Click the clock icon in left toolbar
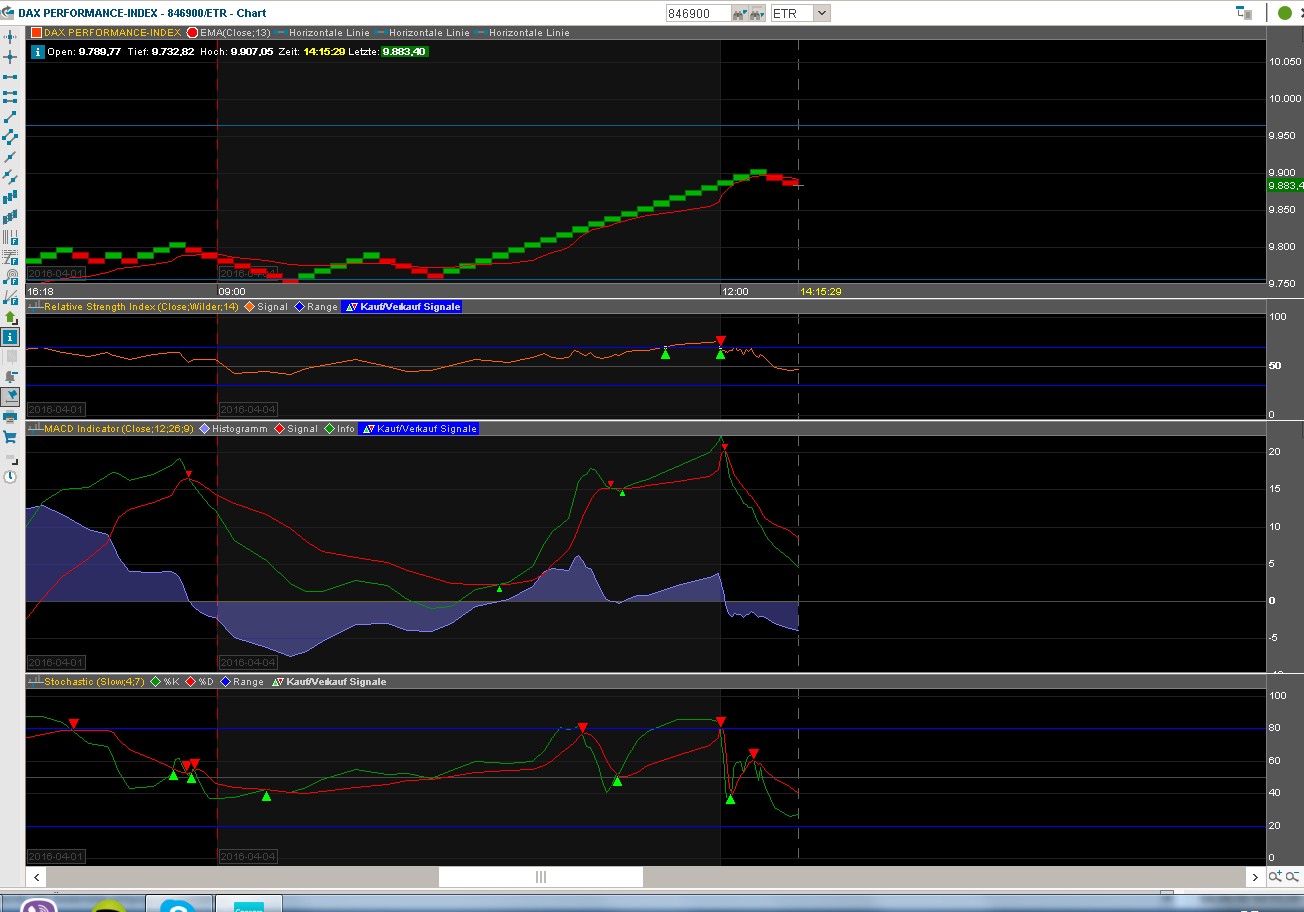This screenshot has width=1304, height=912. 11,477
